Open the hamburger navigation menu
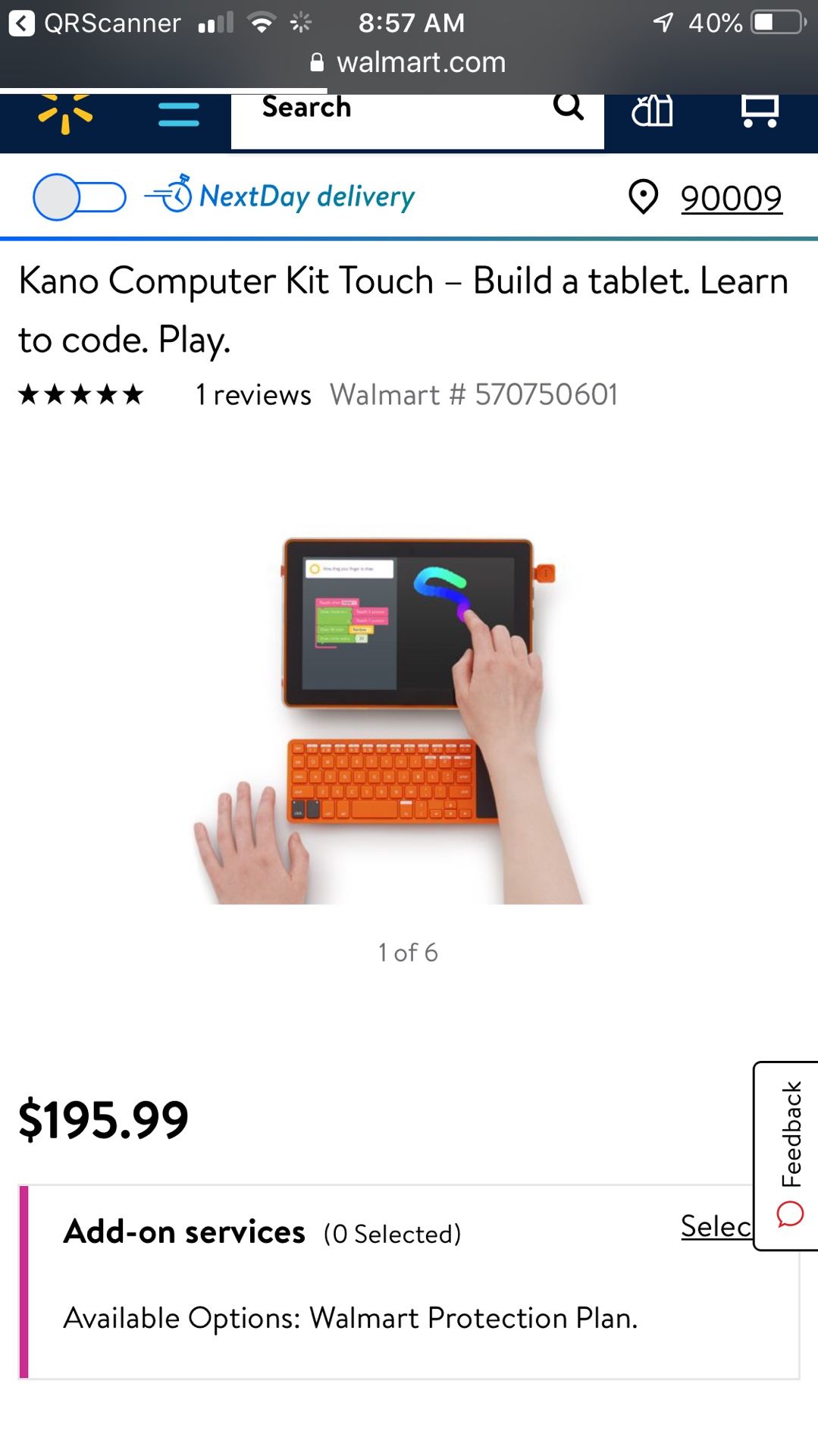This screenshot has height=1456, width=818. pos(179,115)
